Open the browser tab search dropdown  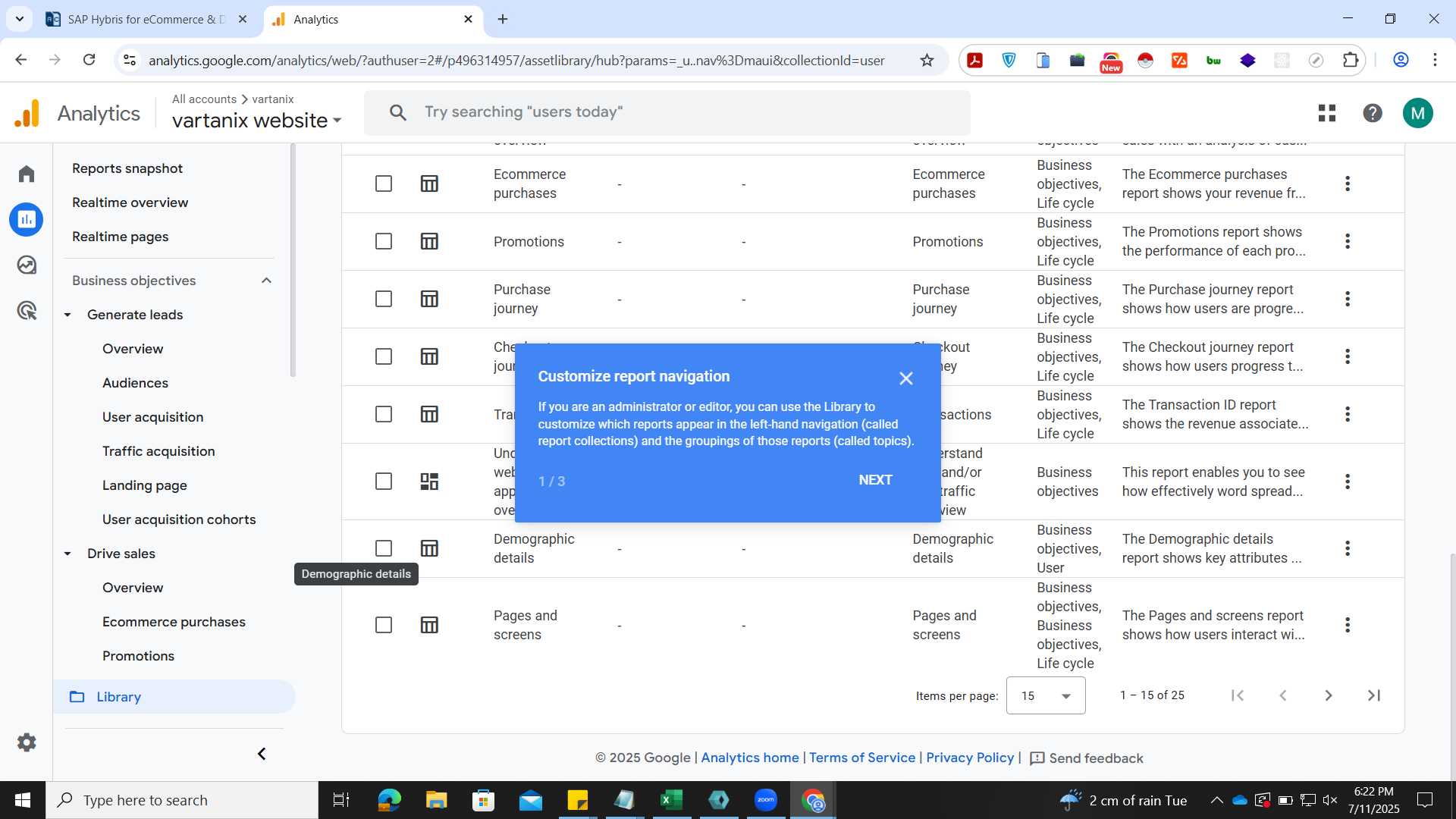(20, 19)
